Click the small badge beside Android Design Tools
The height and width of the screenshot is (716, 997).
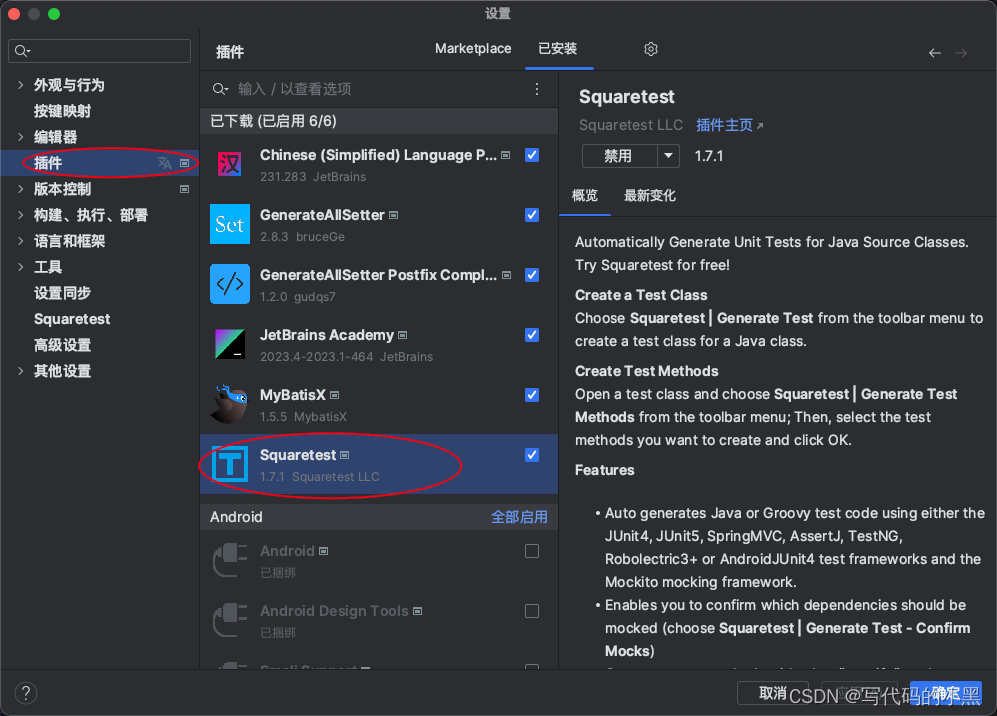click(418, 611)
